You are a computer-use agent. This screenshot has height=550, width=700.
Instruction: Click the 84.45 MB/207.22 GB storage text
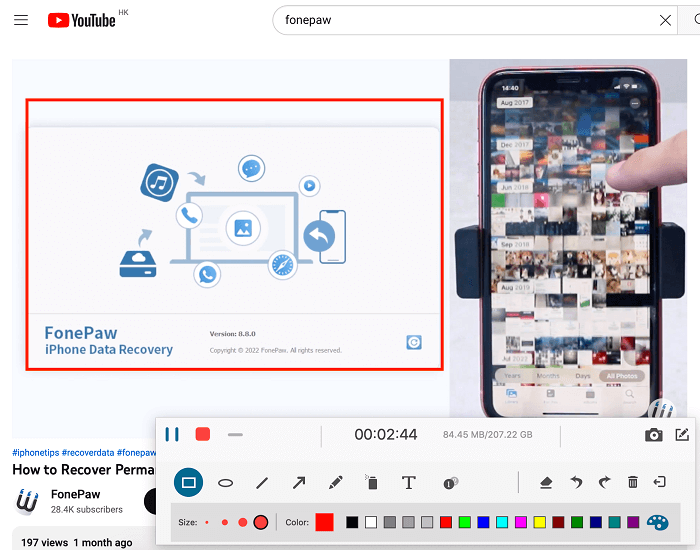pyautogui.click(x=488, y=435)
